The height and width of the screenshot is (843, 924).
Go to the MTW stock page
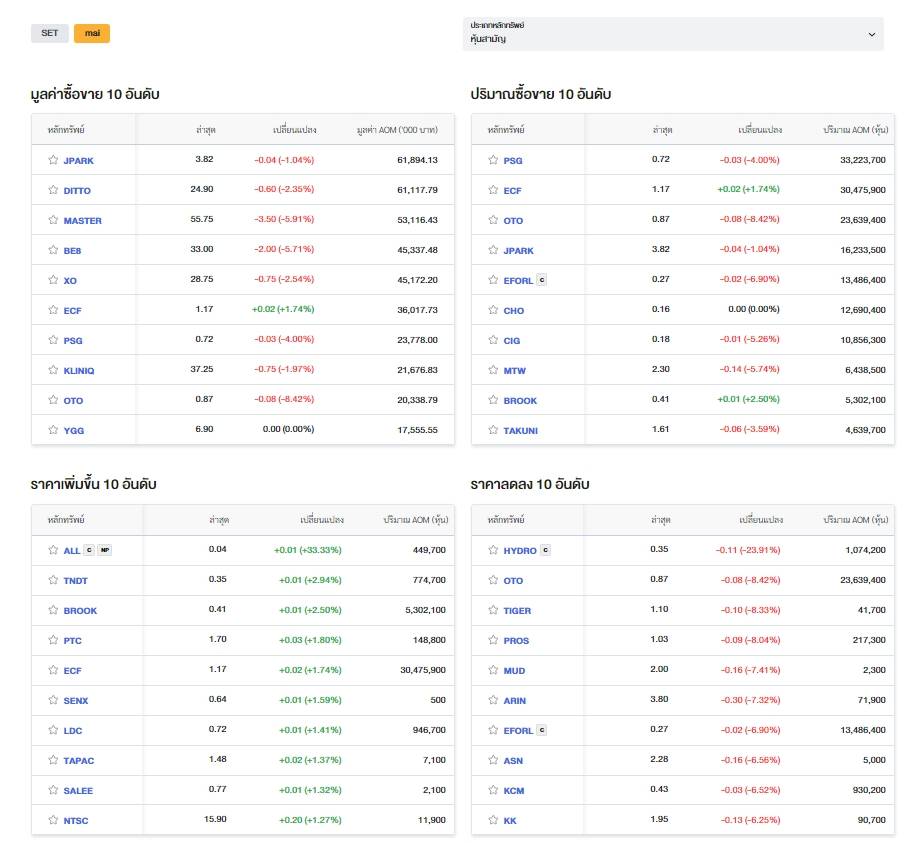click(x=514, y=371)
